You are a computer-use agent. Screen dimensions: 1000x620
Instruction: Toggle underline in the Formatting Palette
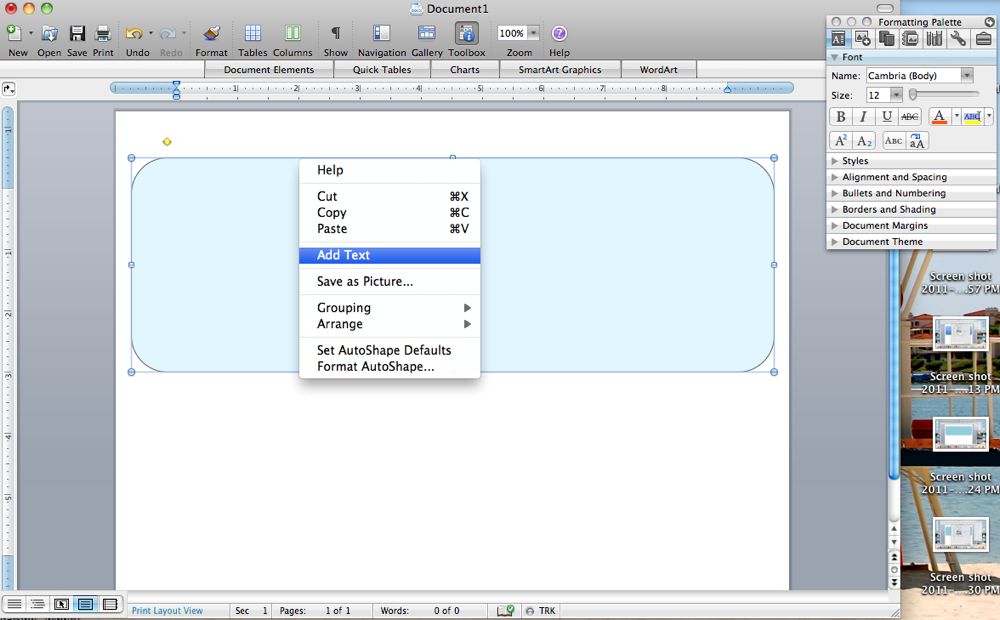coord(886,117)
